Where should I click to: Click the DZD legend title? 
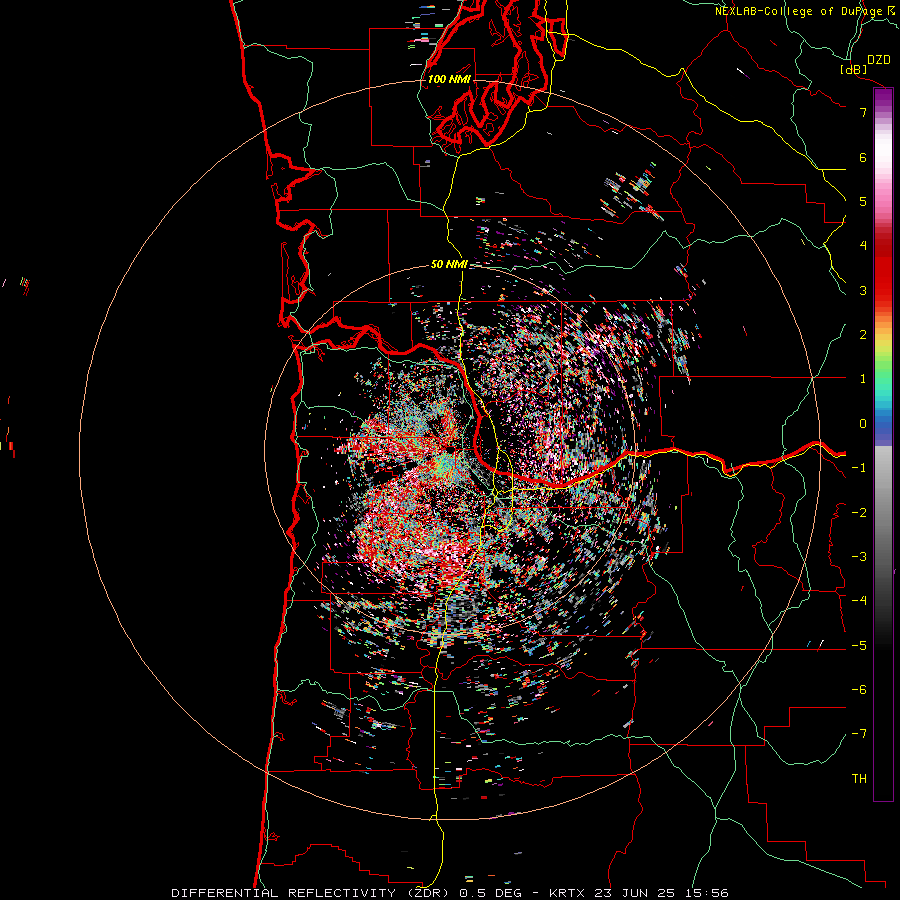(879, 60)
